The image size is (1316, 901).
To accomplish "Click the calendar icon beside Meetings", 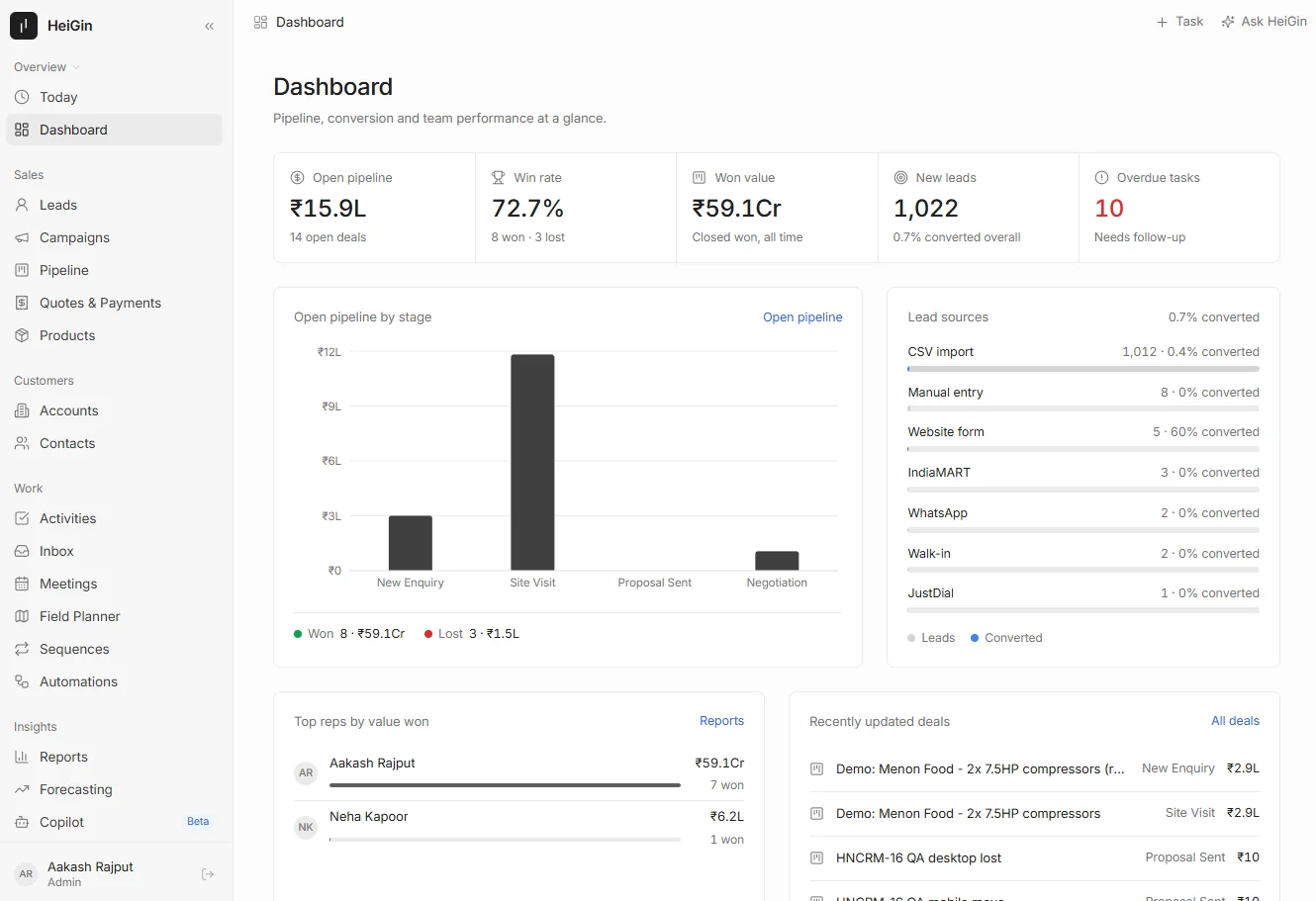I will [22, 584].
